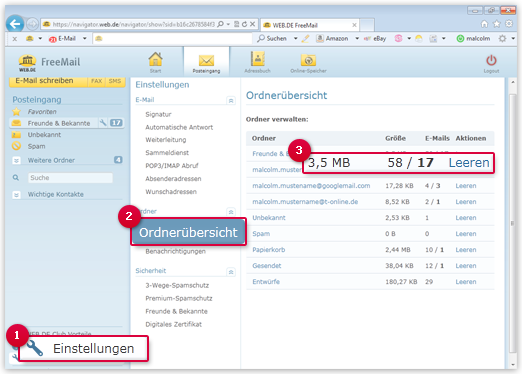Viewport: 522px width, 374px height.
Task: Open POP3/IMAP Abruf settings
Action: tap(172, 166)
